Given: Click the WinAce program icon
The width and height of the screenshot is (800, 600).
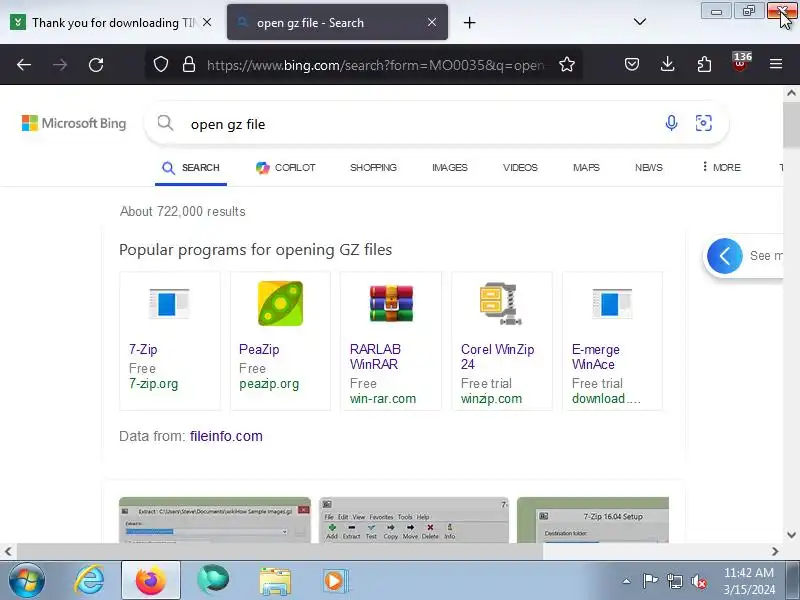Looking at the screenshot, I should pyautogui.click(x=612, y=304).
